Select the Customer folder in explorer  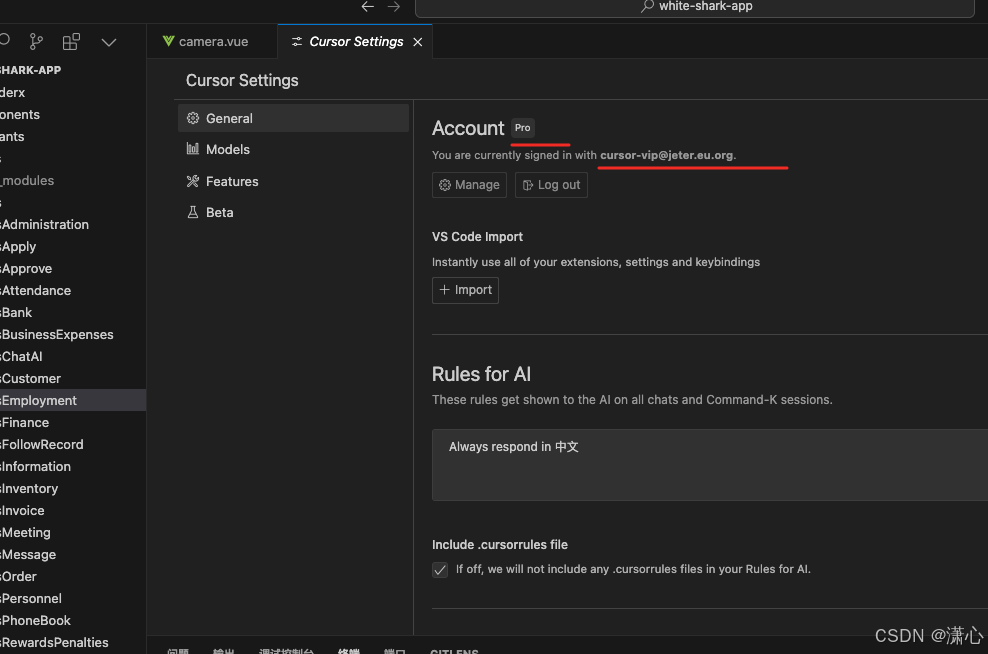(73, 379)
